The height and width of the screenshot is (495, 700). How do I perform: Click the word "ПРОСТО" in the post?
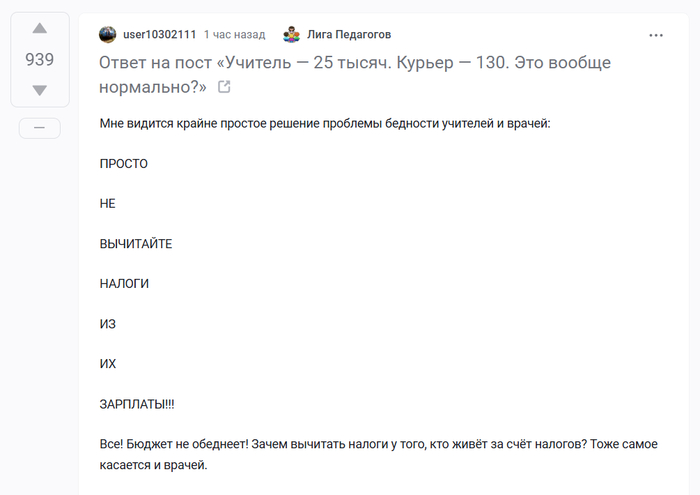click(x=124, y=163)
